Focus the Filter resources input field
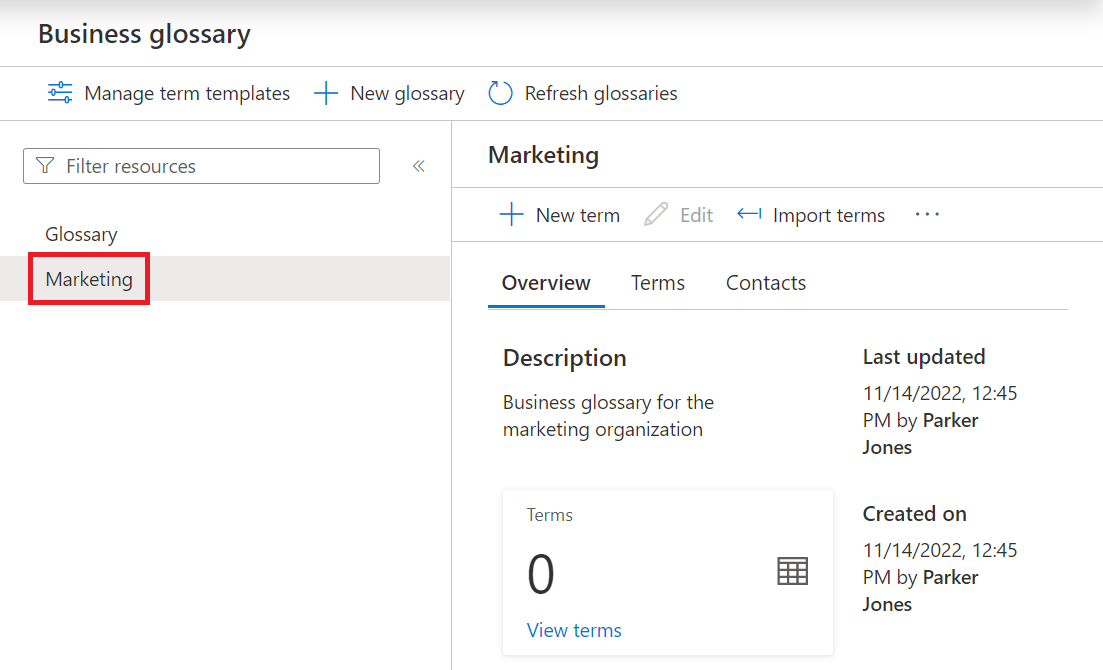 215,166
